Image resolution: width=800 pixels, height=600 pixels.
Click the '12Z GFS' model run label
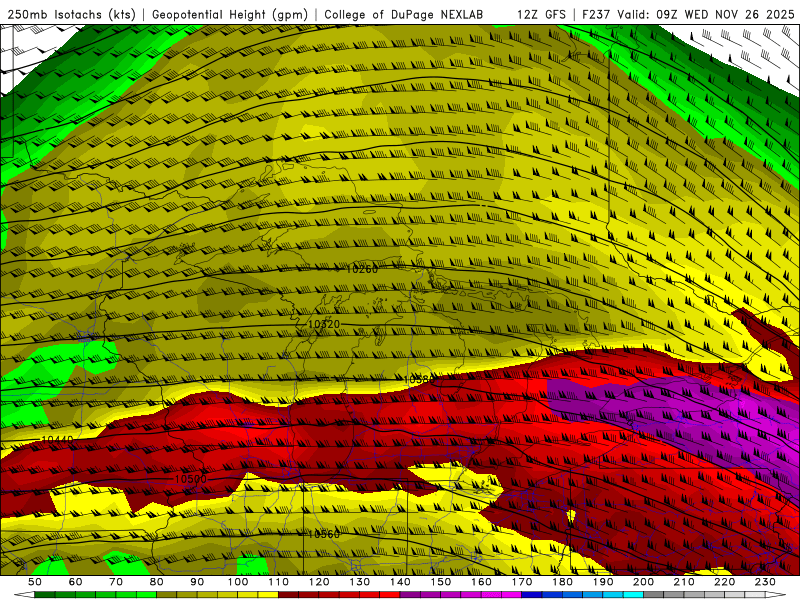(x=541, y=14)
